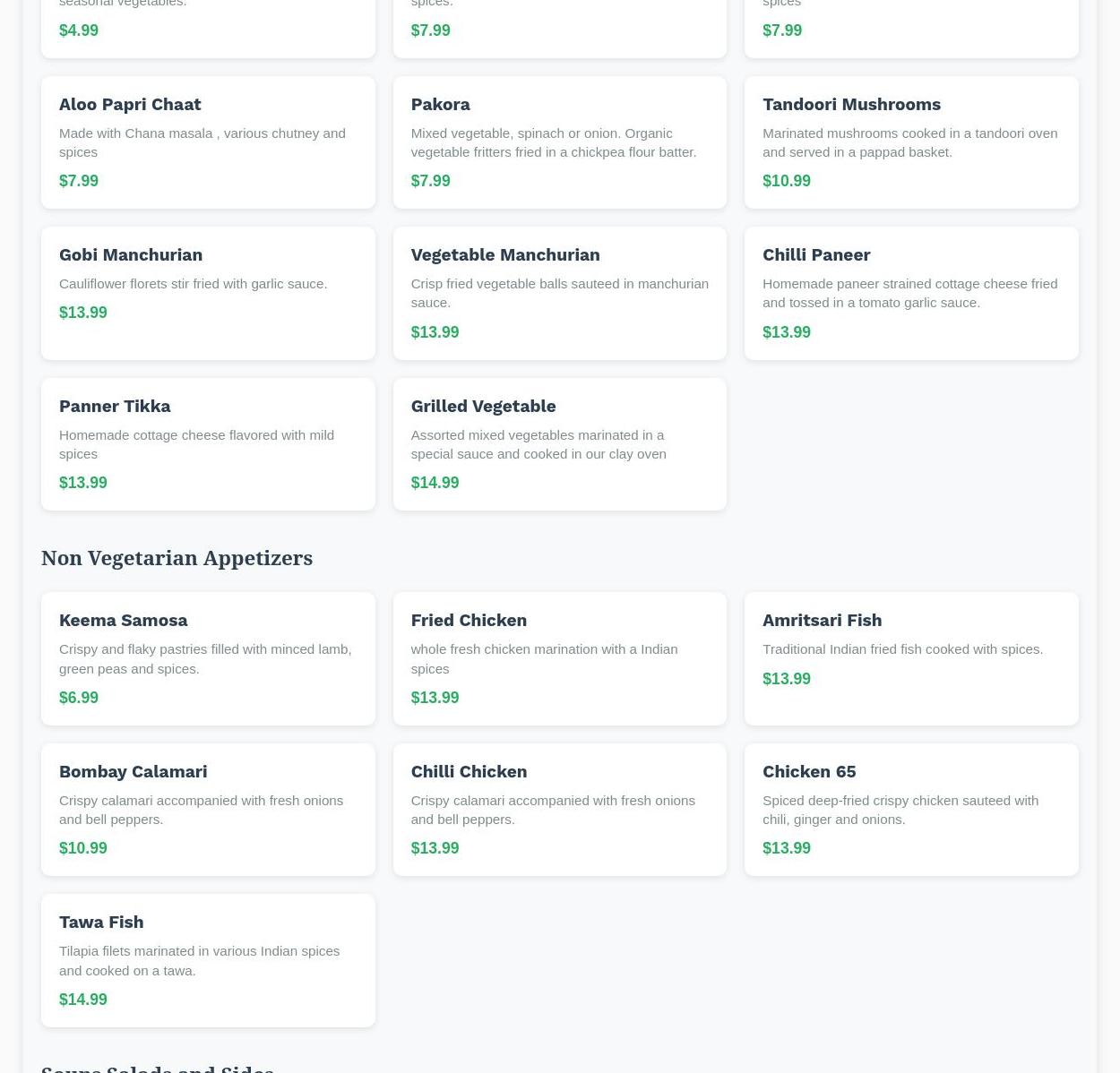Select the Vegetable Manchurian dish name

(x=504, y=254)
